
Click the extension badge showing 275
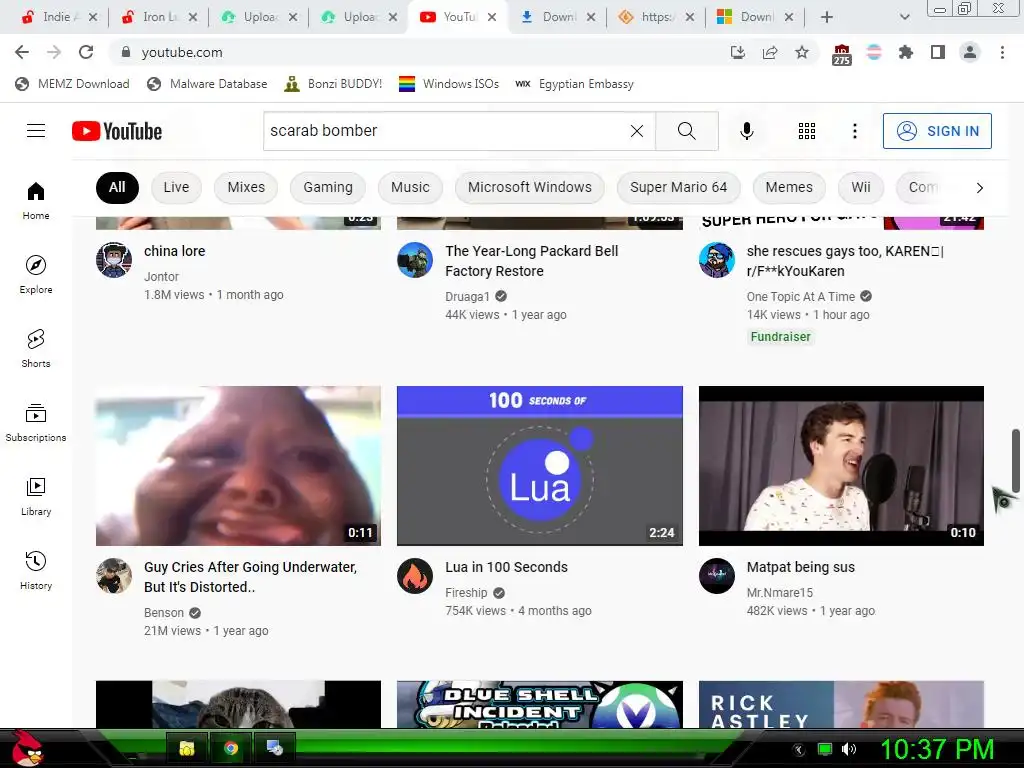point(842,54)
